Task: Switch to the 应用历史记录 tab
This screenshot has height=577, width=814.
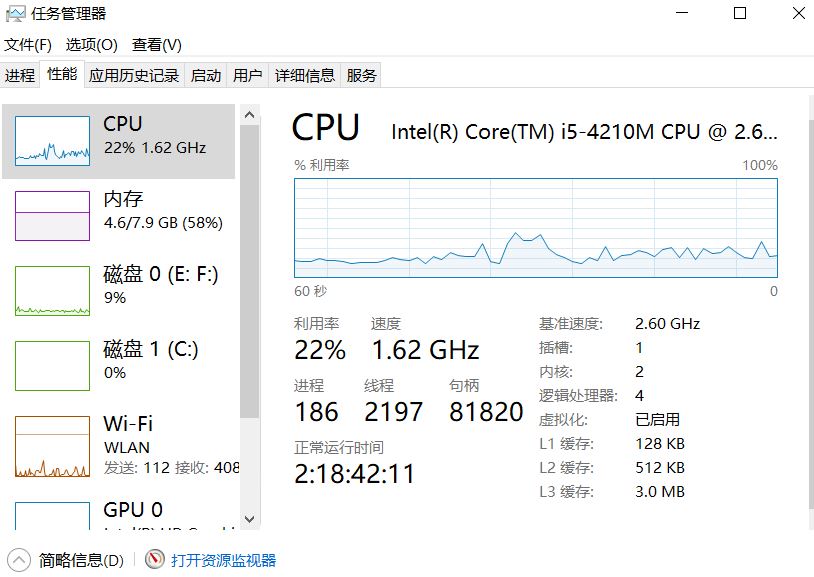Action: (x=134, y=75)
